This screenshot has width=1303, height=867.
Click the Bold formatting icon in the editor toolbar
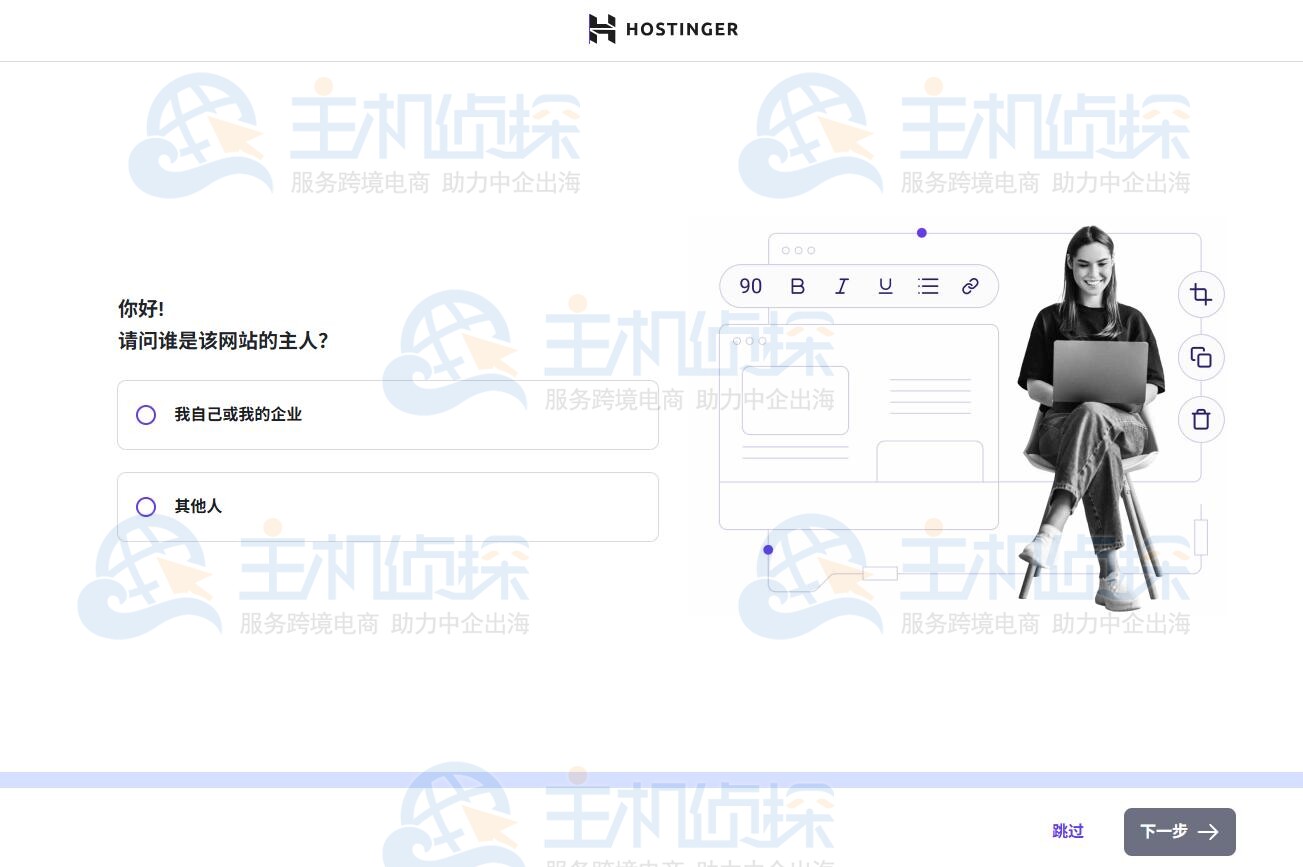pos(797,286)
